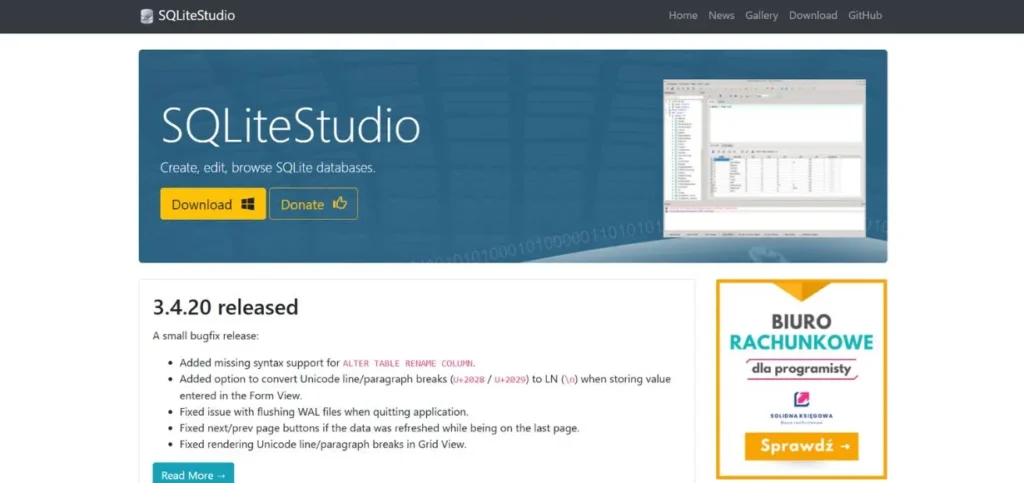Click the SQLiteStudio brand text in navbar
1024x483 pixels.
196,16
